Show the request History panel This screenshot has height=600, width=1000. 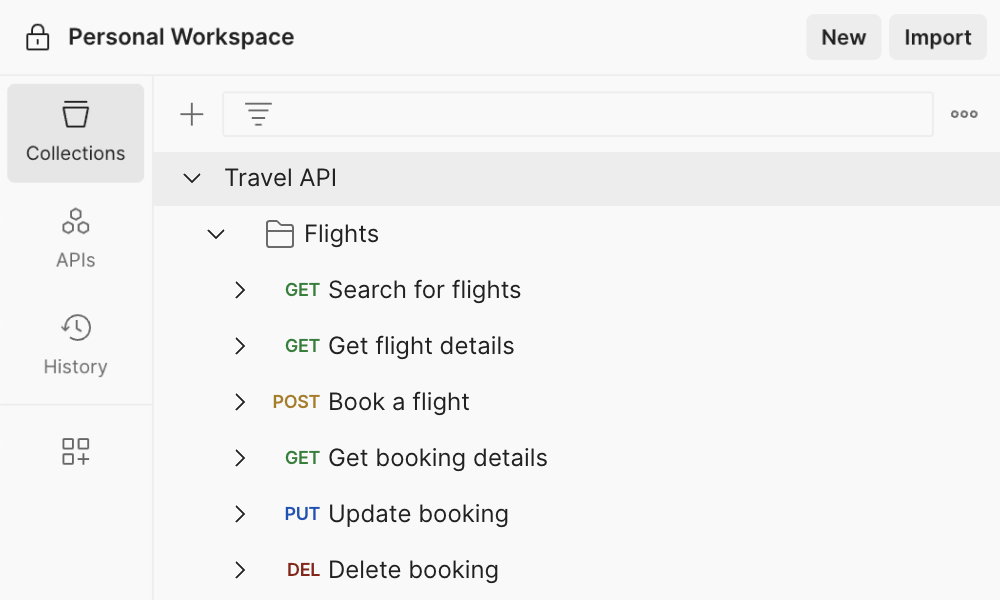pyautogui.click(x=76, y=345)
